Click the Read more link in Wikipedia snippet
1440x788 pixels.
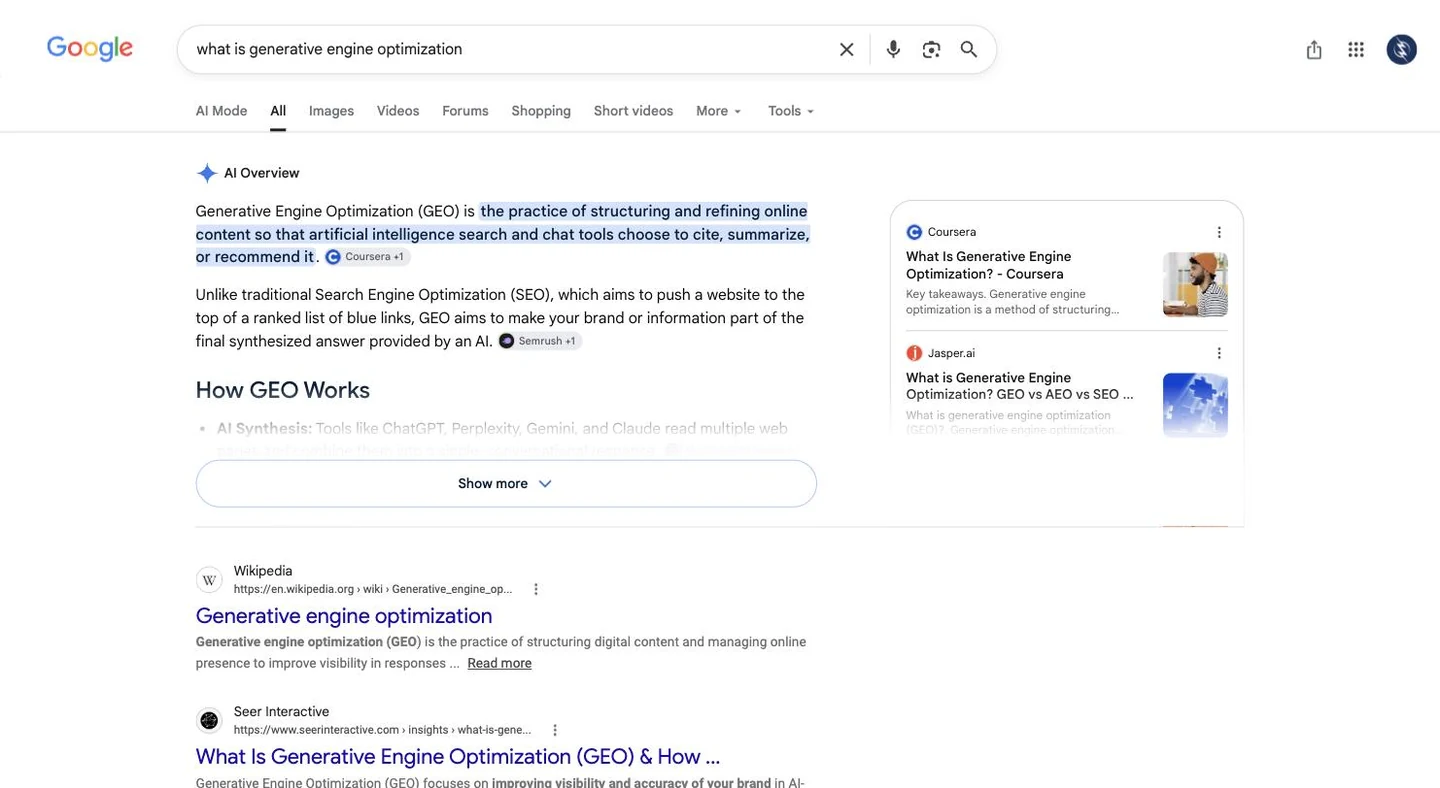[499, 663]
